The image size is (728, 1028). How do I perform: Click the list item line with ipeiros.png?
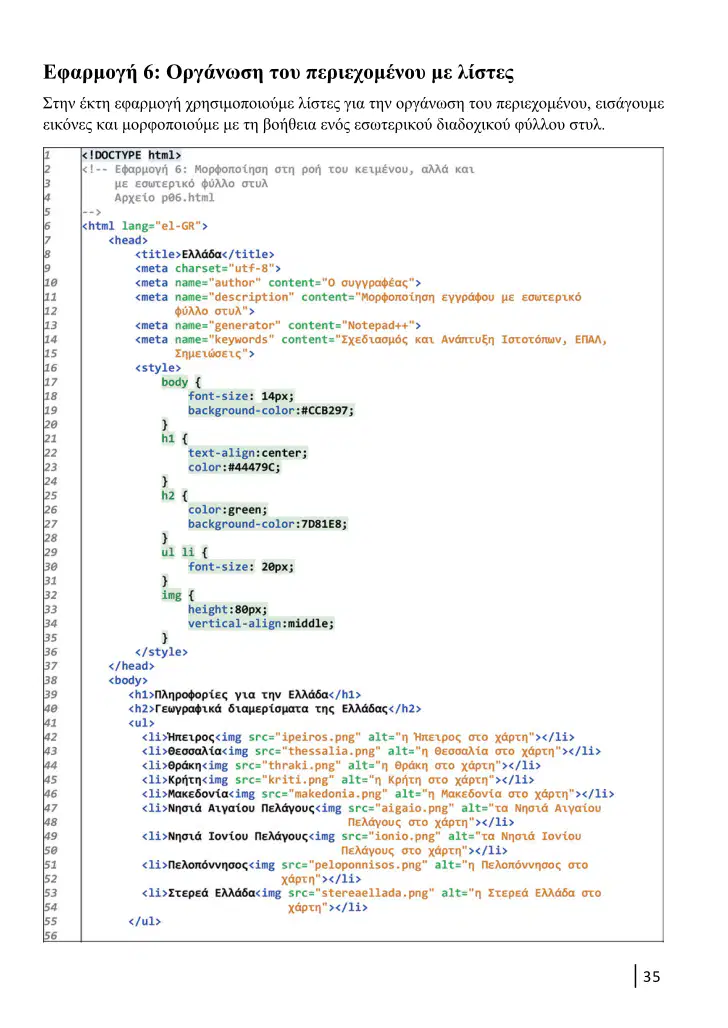pos(358,738)
